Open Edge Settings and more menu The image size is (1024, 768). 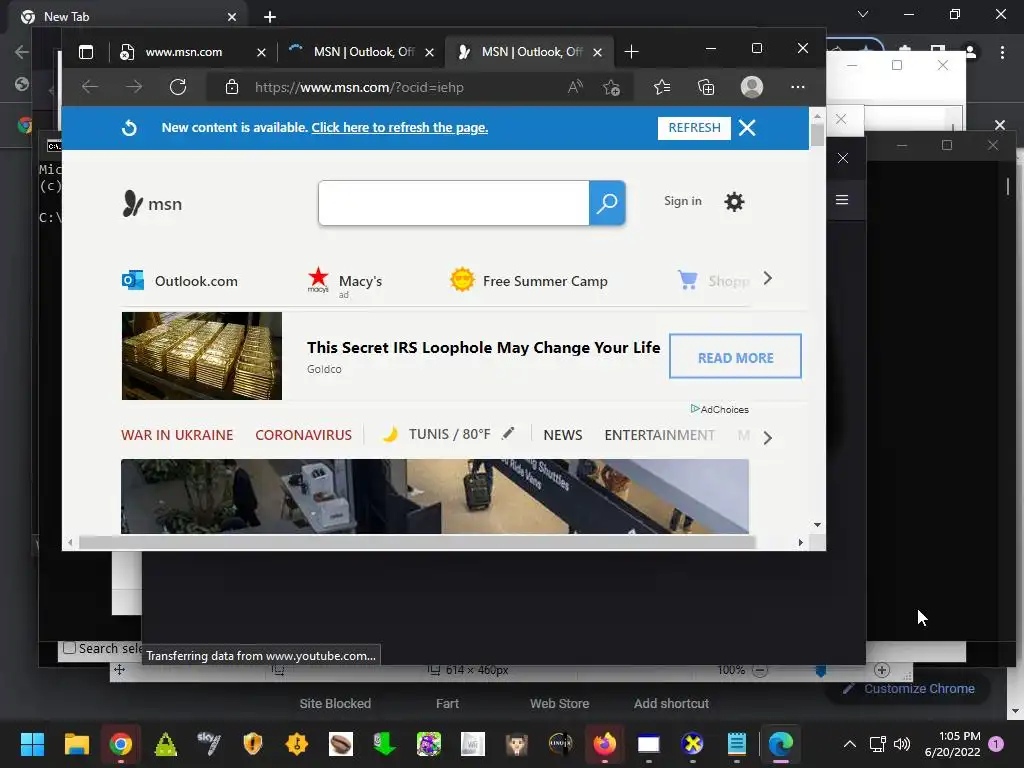pos(797,87)
